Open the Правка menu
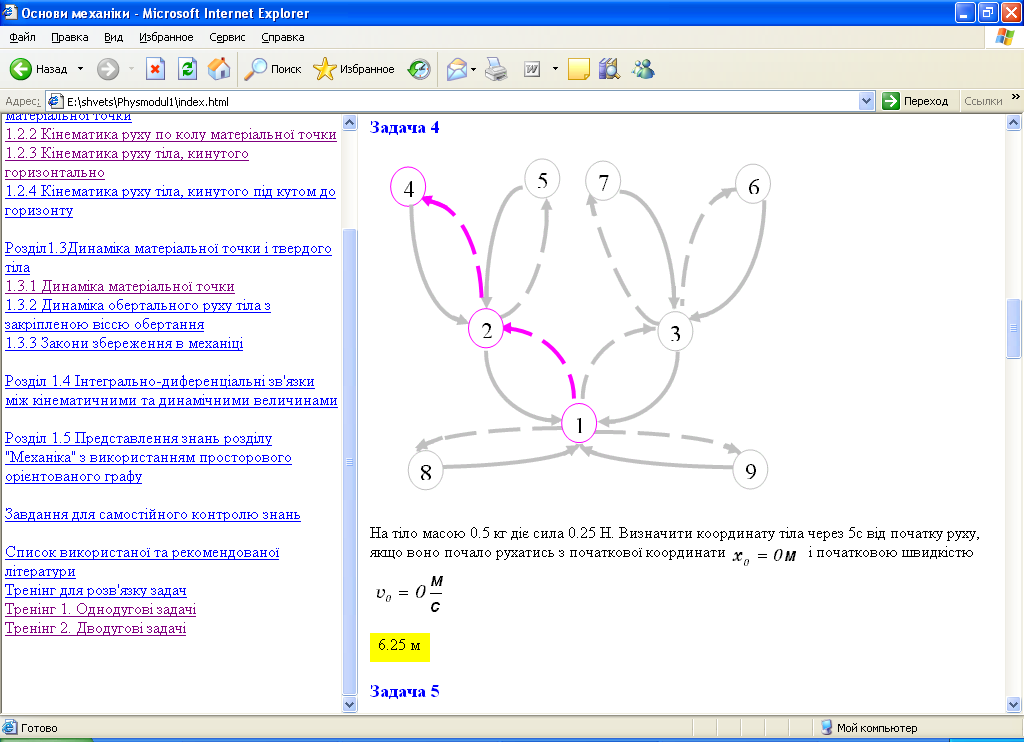 coord(70,37)
